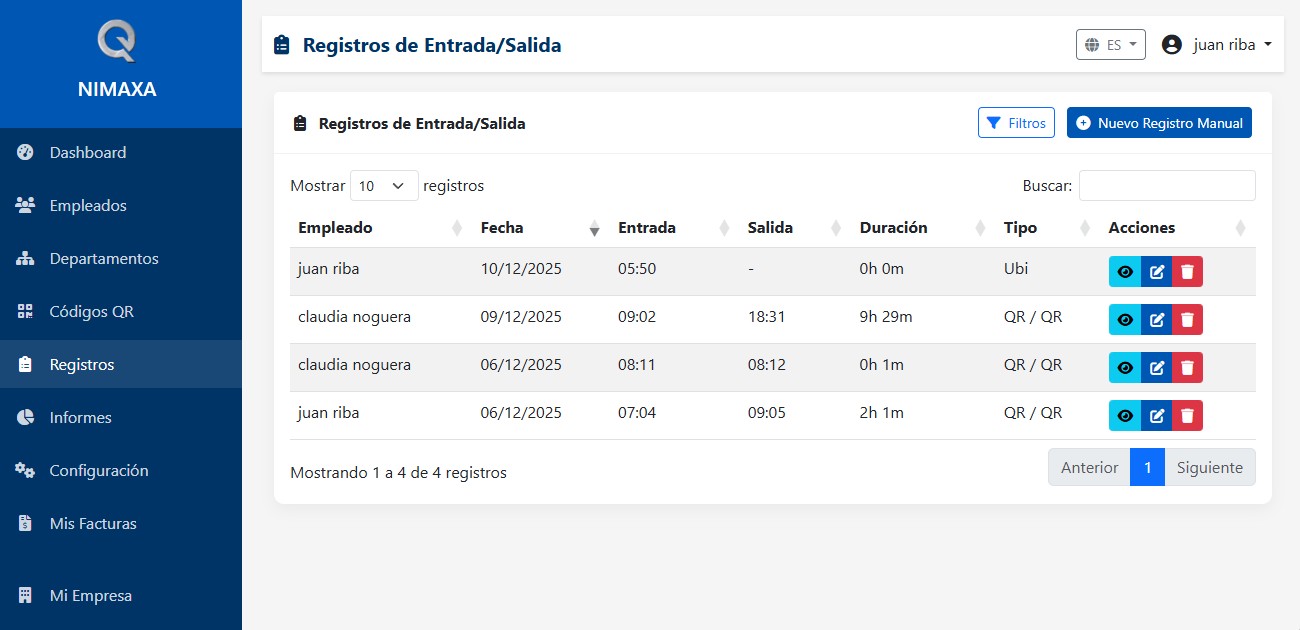Image resolution: width=1300 pixels, height=630 pixels.
Task: Click the Nuevo Registro Manual button
Action: (1159, 122)
